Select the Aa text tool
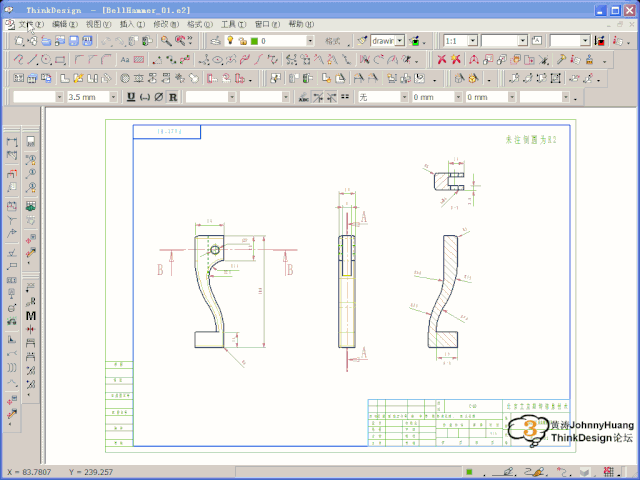This screenshot has height=480, width=640. (125, 60)
